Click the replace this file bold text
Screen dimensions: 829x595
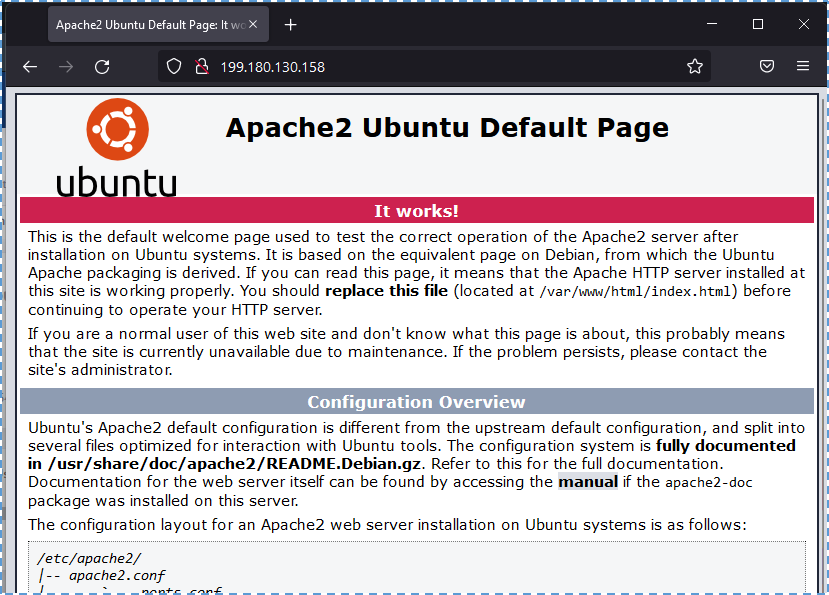pos(386,291)
